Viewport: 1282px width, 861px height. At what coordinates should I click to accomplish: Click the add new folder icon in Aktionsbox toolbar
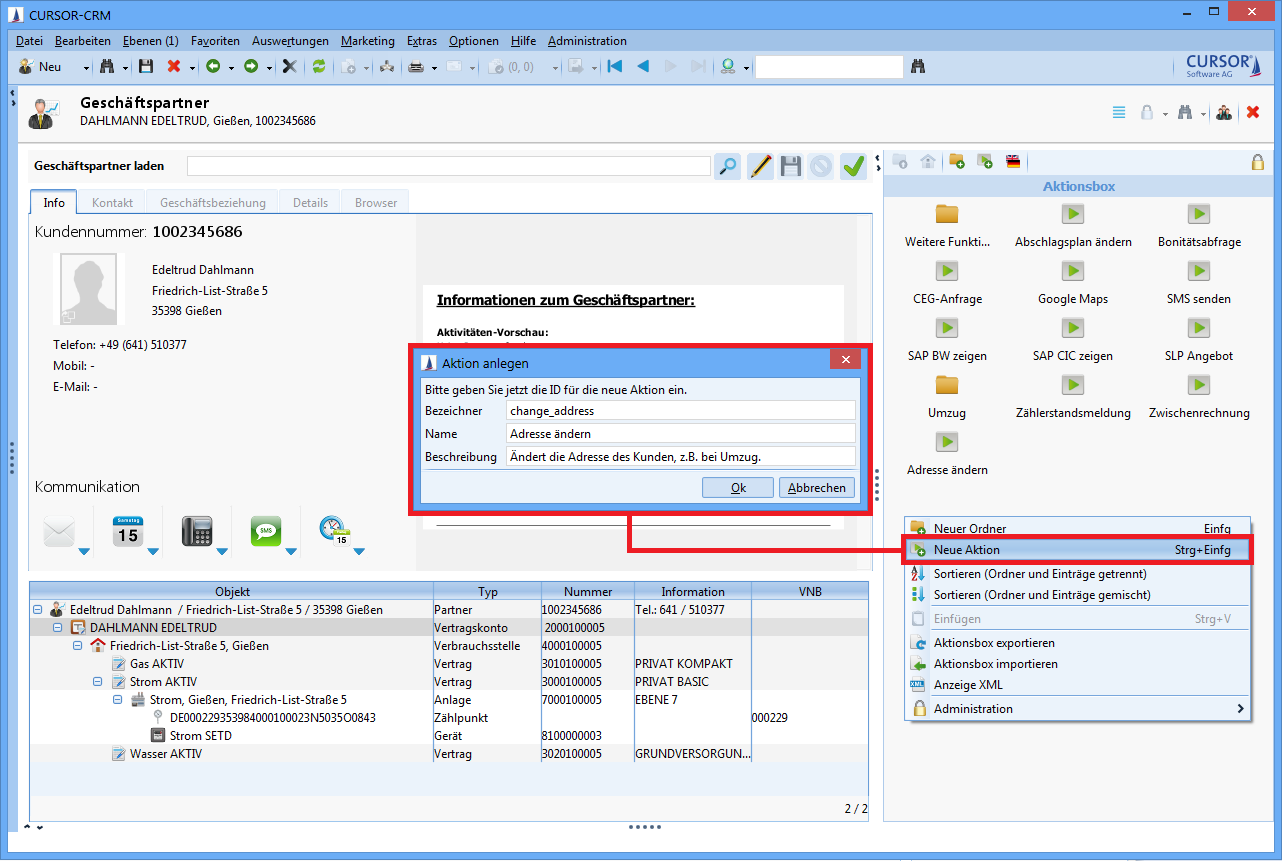(x=957, y=161)
